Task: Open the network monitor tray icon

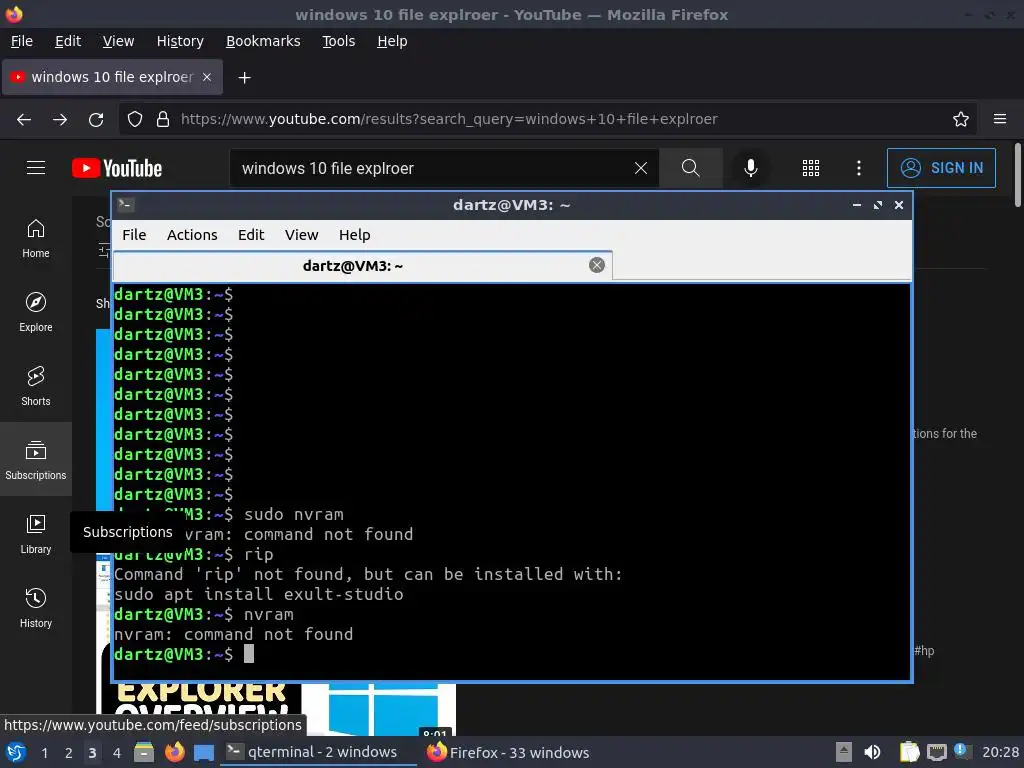Action: click(x=936, y=753)
